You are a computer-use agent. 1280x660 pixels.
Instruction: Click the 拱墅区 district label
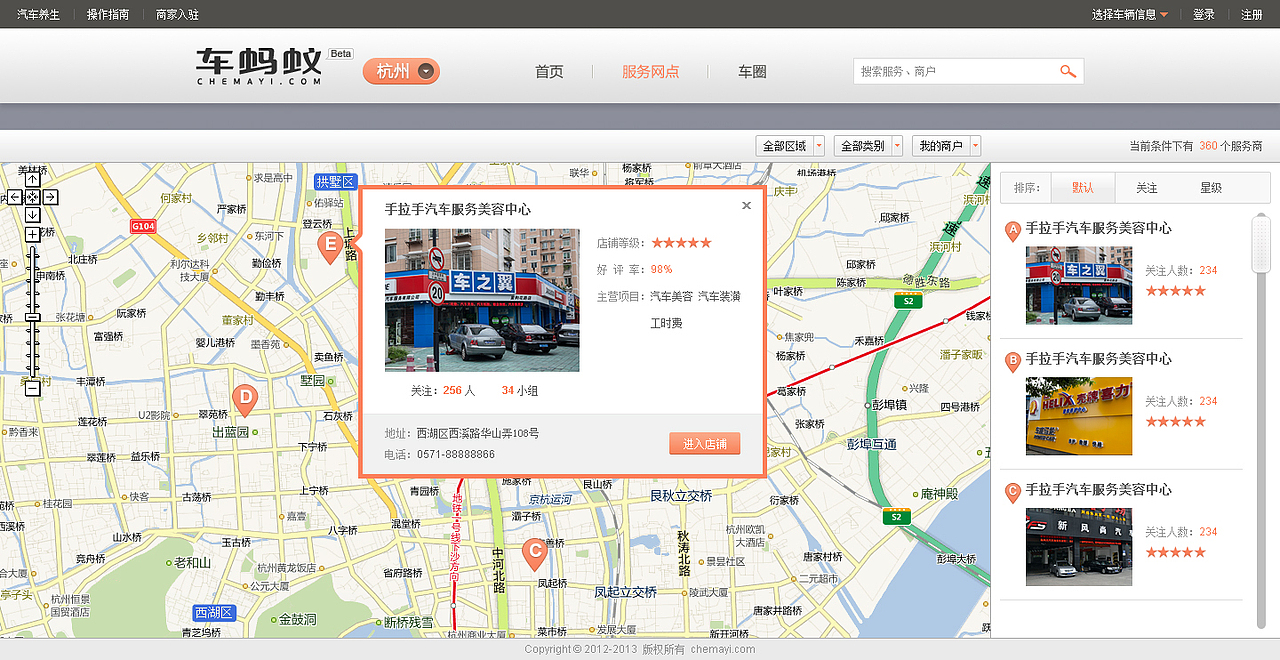coord(336,181)
